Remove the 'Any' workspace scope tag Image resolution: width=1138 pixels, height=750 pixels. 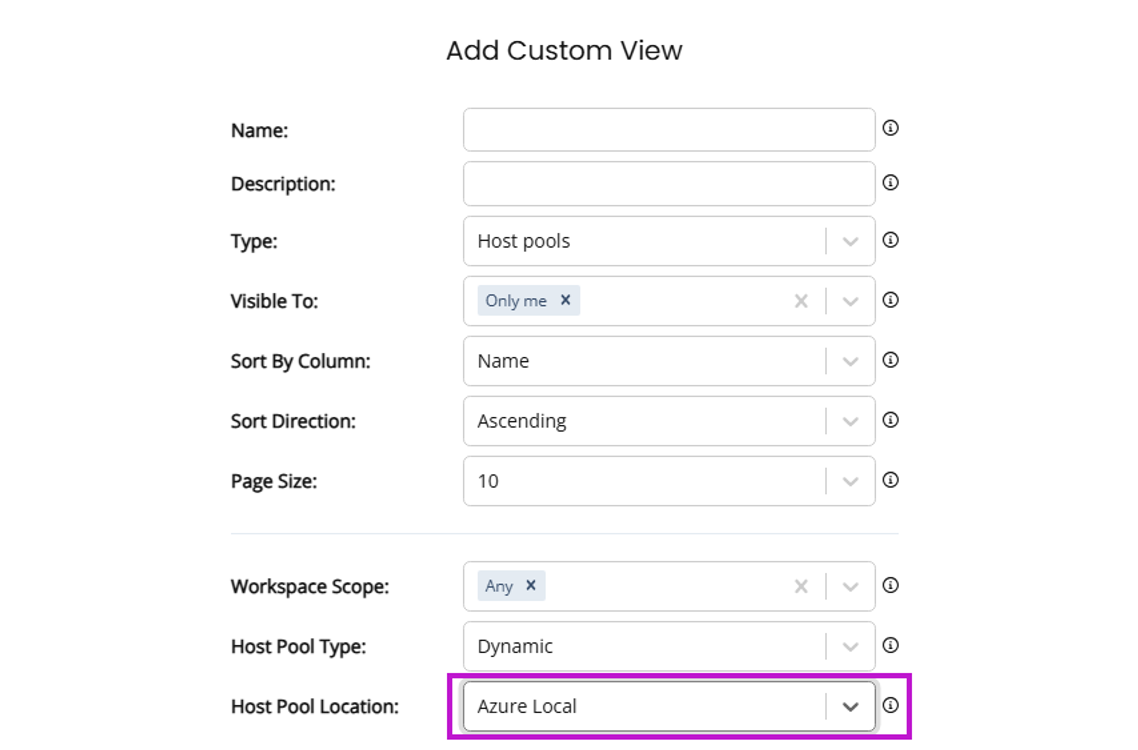[x=531, y=586]
